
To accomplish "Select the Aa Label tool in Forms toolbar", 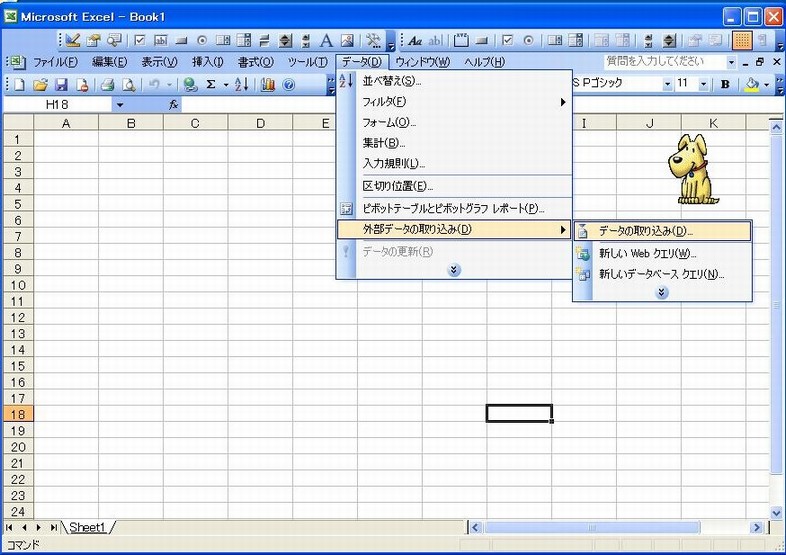I will (415, 40).
